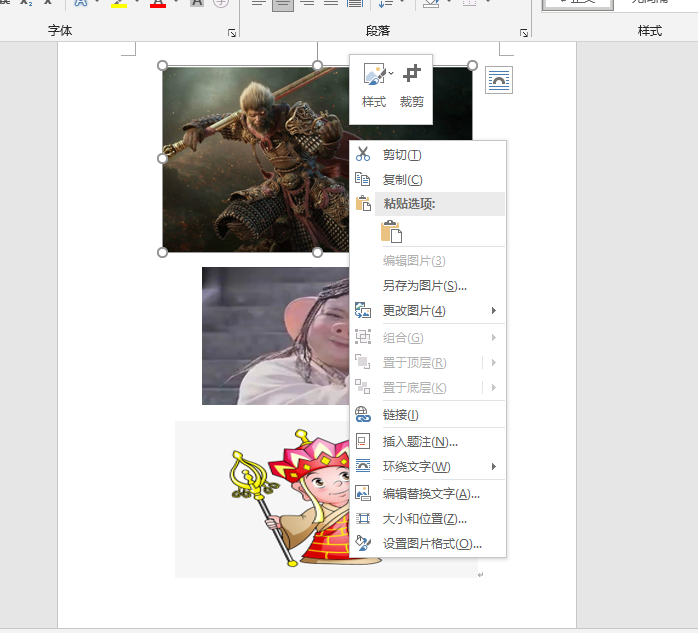This screenshot has height=633, width=698.
Task: Open the Layout Options button beside the picture
Action: click(499, 80)
